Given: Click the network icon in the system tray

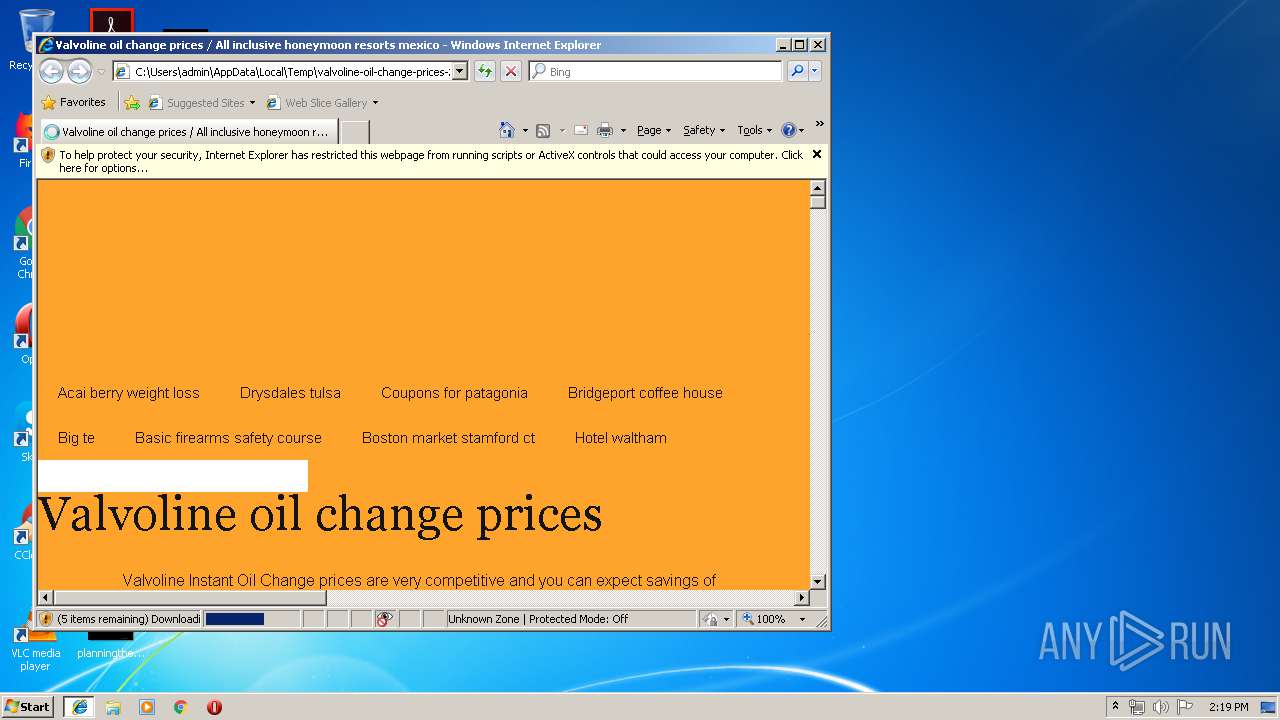Looking at the screenshot, I should [1137, 707].
